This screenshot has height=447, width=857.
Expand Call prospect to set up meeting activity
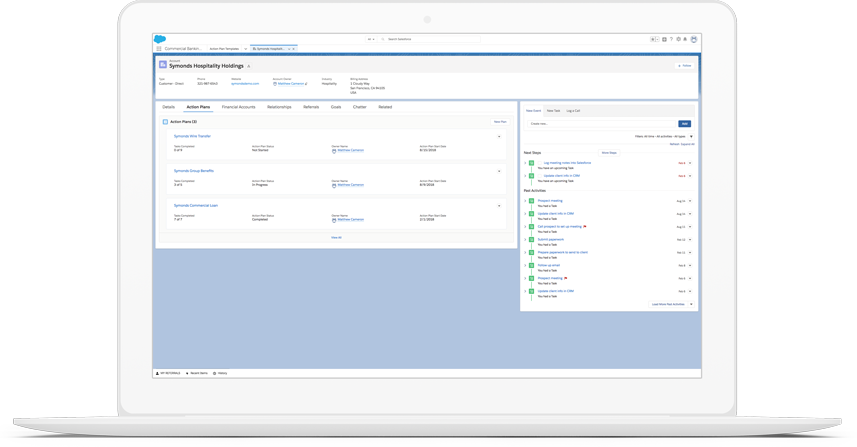point(525,226)
